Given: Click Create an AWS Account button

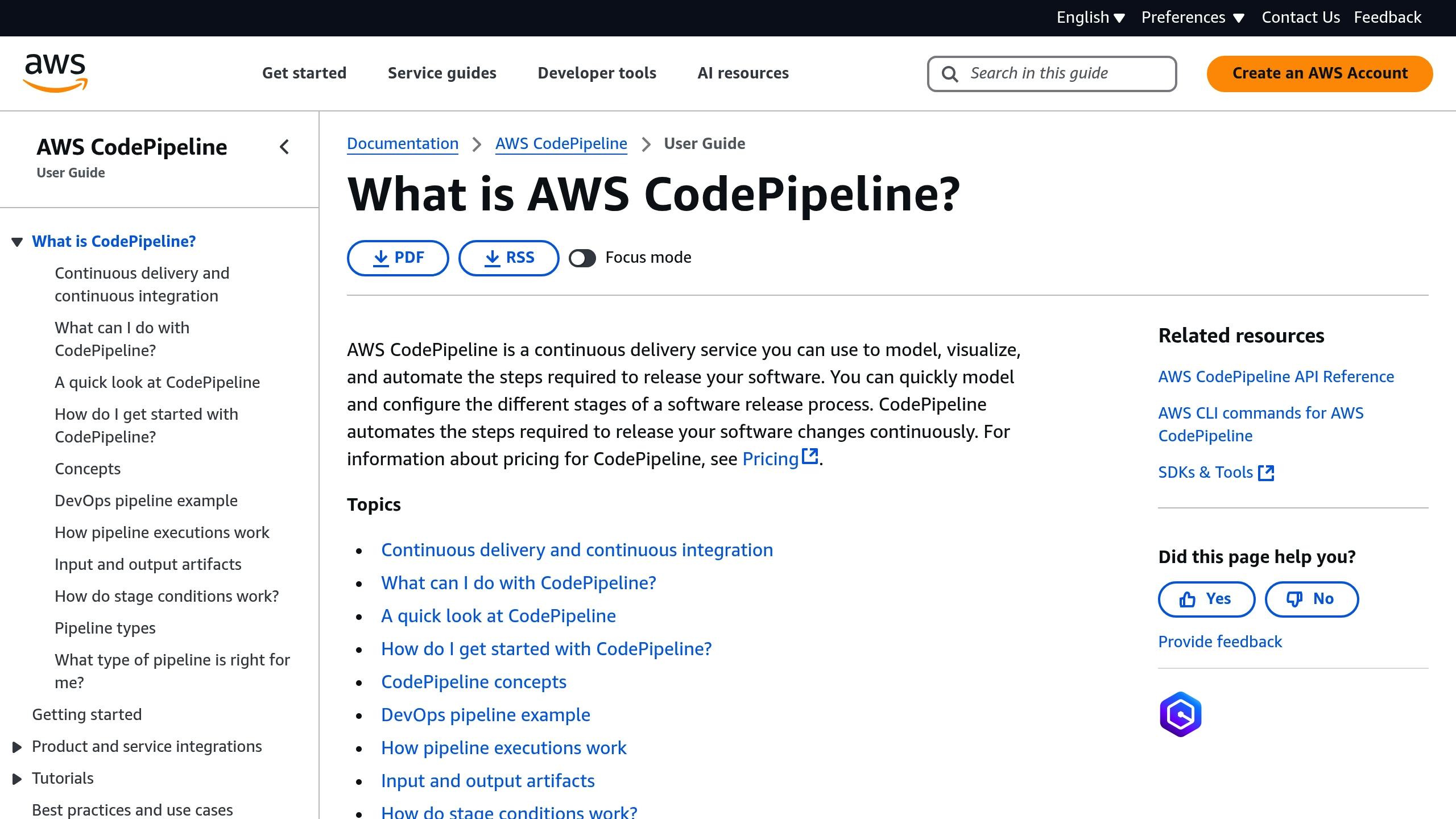Looking at the screenshot, I should click(x=1319, y=74).
